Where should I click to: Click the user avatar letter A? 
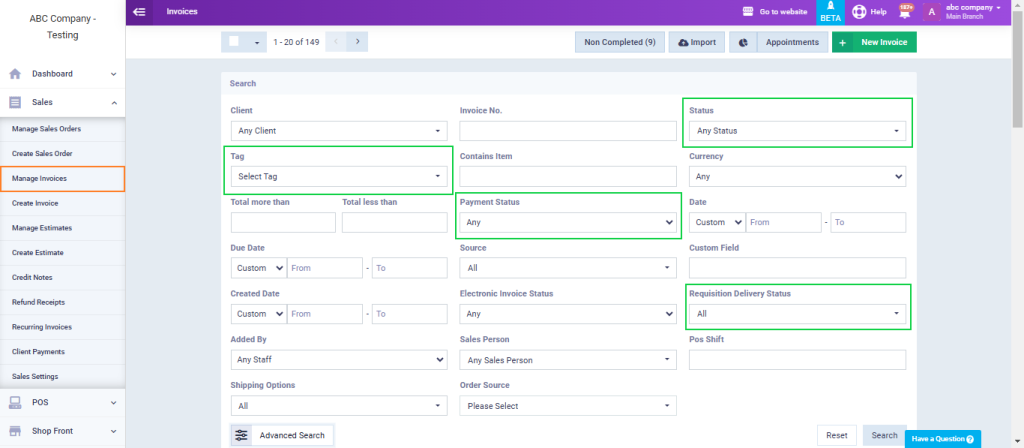[931, 12]
